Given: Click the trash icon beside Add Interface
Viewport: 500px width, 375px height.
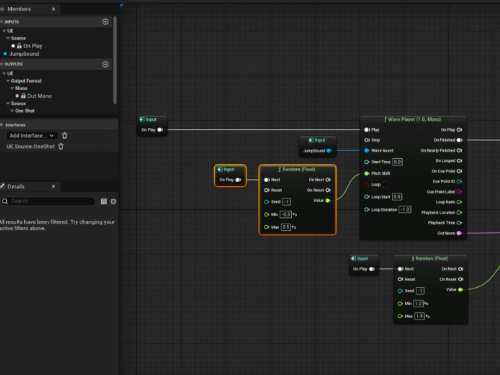Looking at the screenshot, I should [x=65, y=136].
